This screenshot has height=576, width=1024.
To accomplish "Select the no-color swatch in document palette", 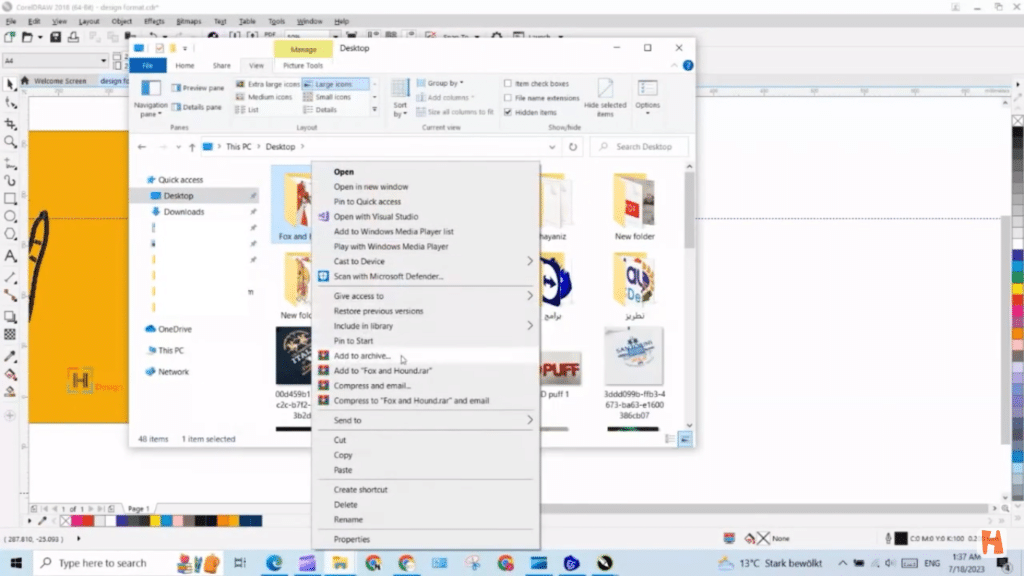I will pyautogui.click(x=65, y=521).
